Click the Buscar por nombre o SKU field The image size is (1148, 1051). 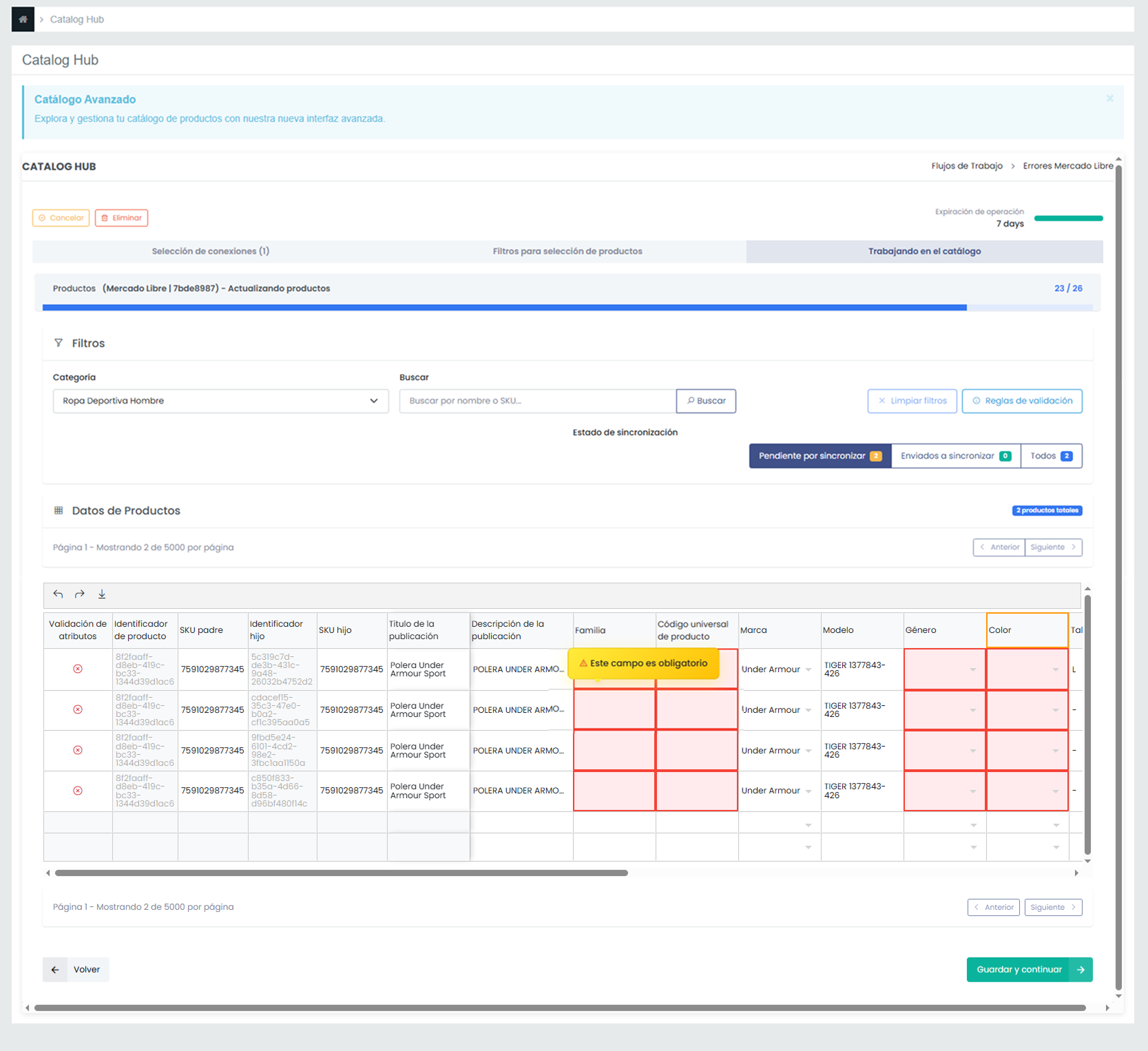(537, 401)
